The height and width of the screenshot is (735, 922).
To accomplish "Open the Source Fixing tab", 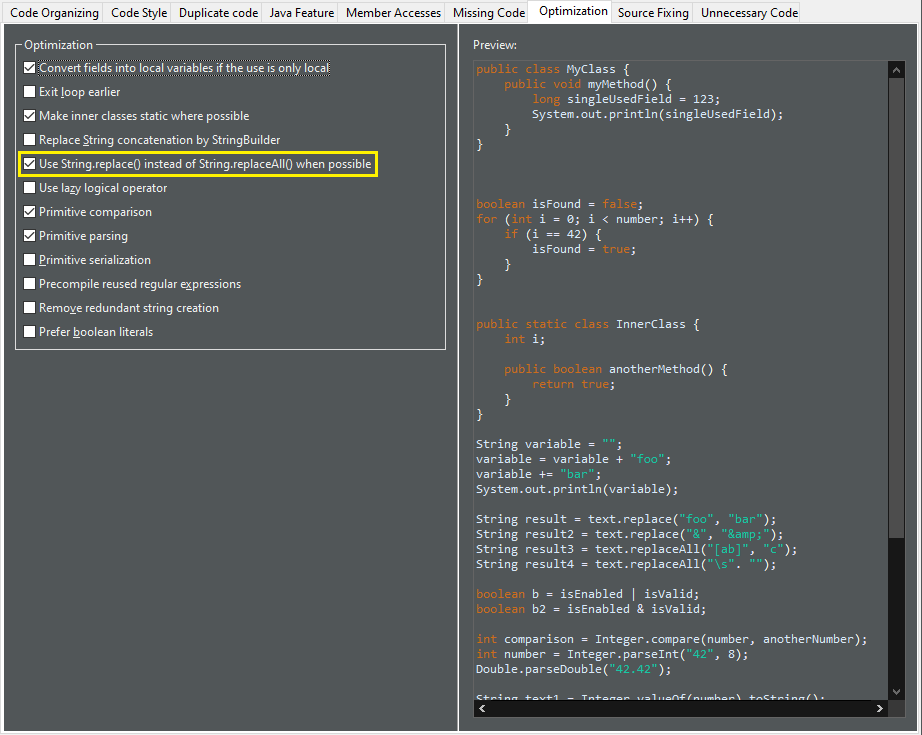I will (x=653, y=13).
